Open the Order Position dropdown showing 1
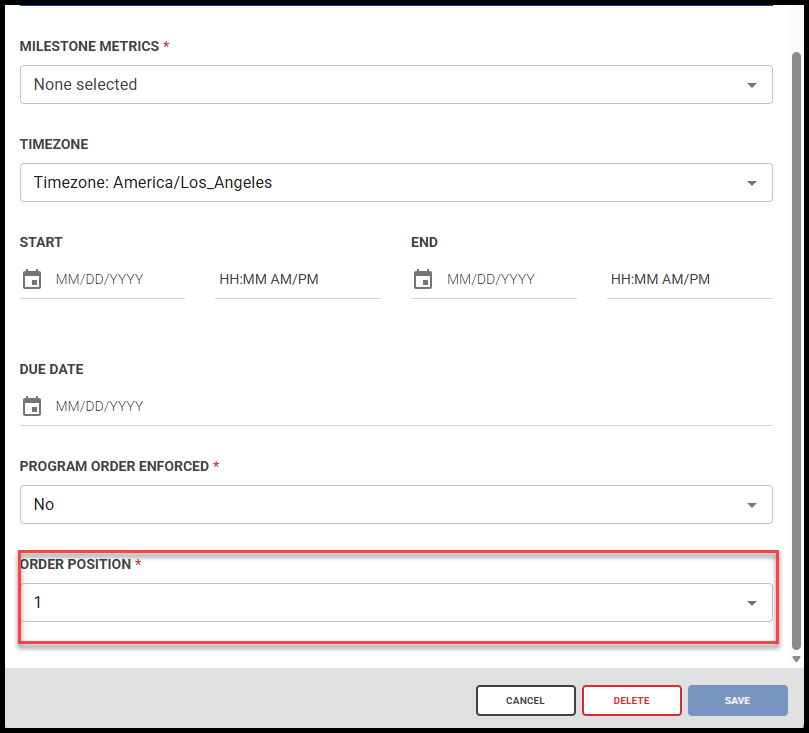809x733 pixels. 380,603
